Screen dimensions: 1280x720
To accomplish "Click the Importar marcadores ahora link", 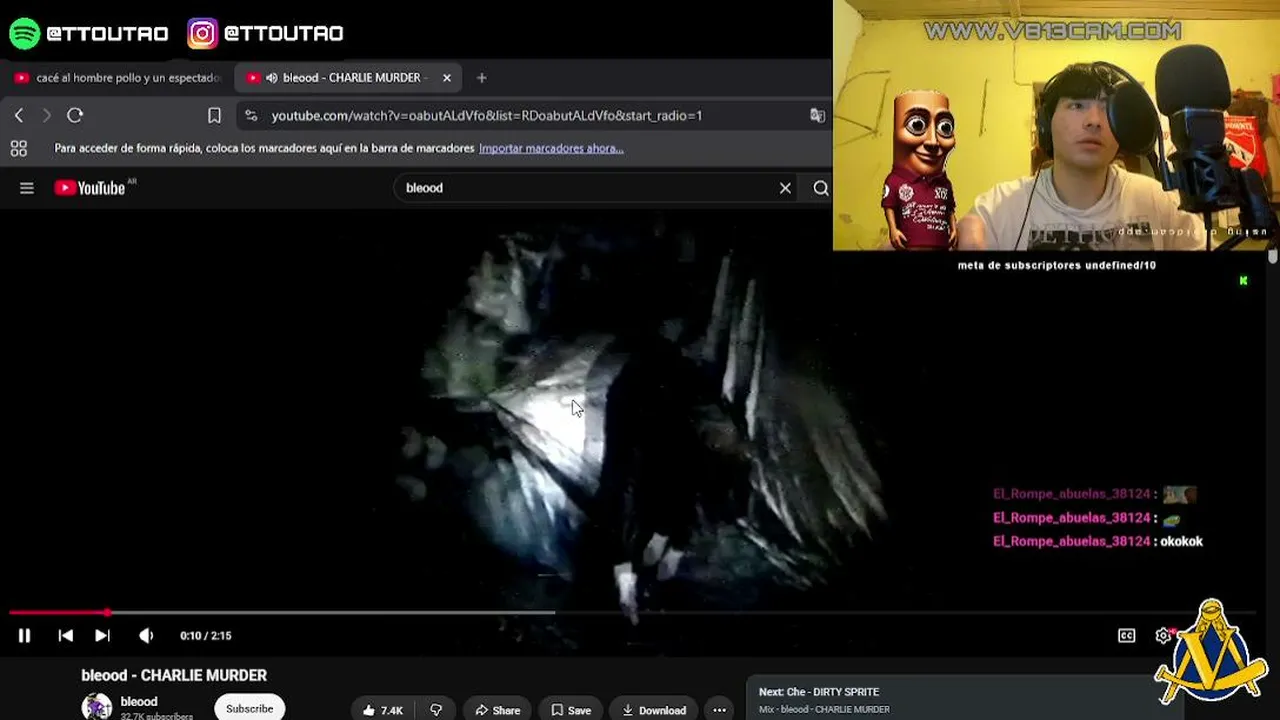I will tap(551, 148).
